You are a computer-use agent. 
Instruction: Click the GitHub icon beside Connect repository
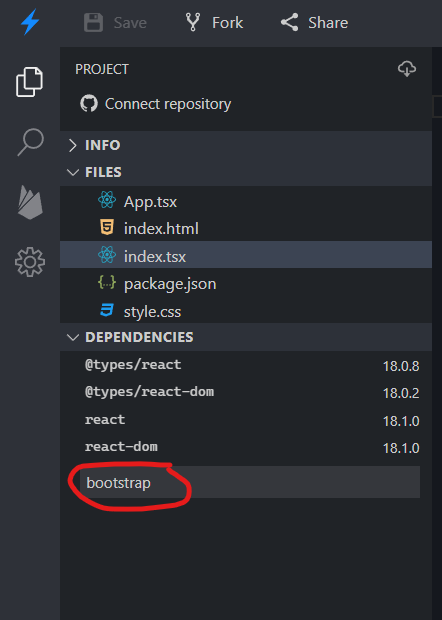pos(89,104)
